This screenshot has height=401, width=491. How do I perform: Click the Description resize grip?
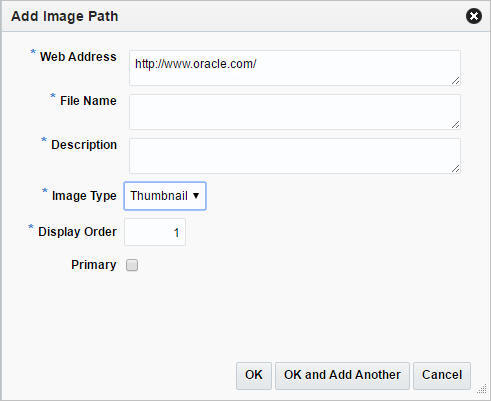pyautogui.click(x=456, y=169)
